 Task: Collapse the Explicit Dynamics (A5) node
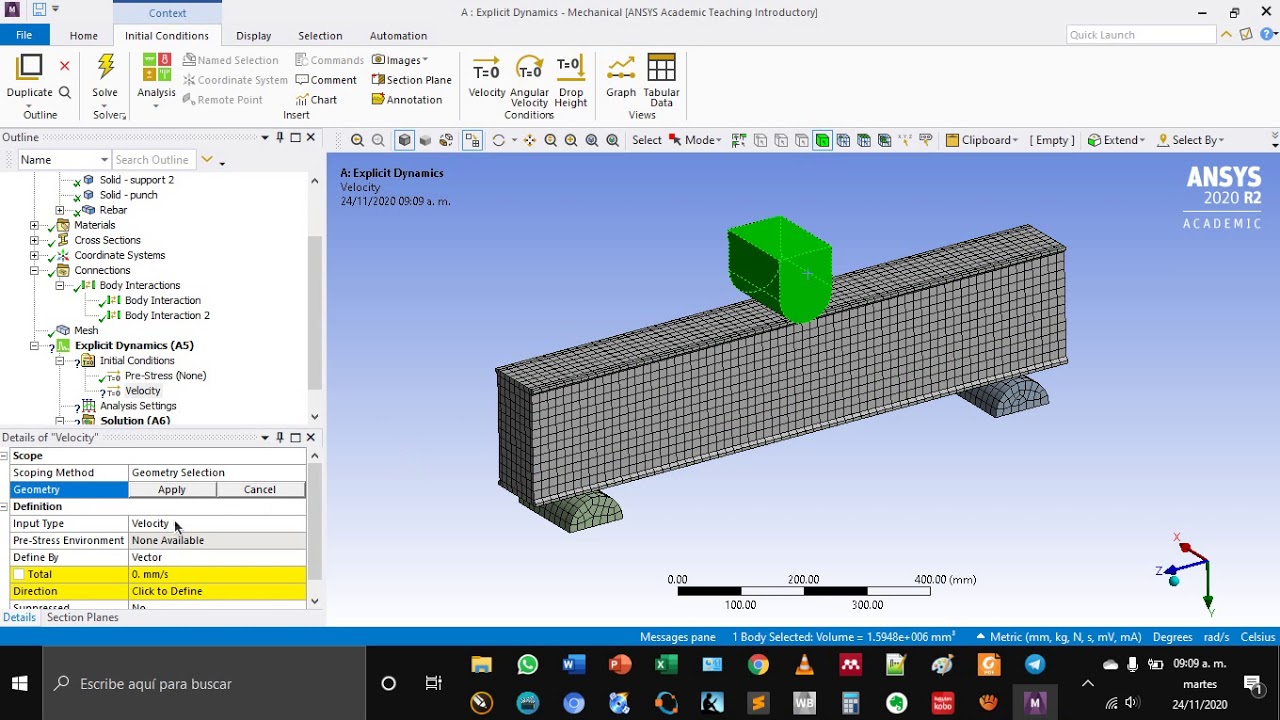34,345
